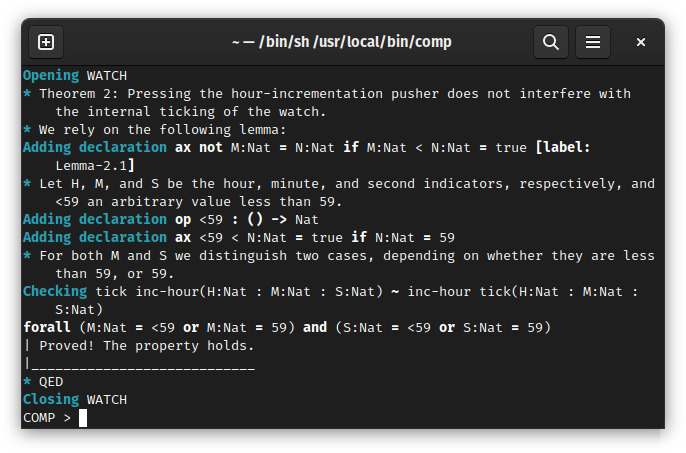The height and width of the screenshot is (453, 686).
Task: Click the 'forall' keyword in output
Action: 47,327
